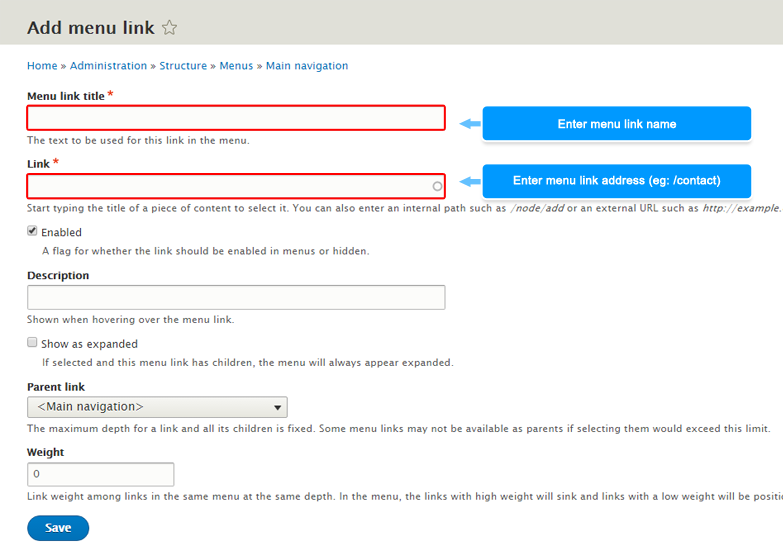The image size is (783, 560).
Task: Click the dropdown arrow on Main navigation select
Action: [x=278, y=408]
